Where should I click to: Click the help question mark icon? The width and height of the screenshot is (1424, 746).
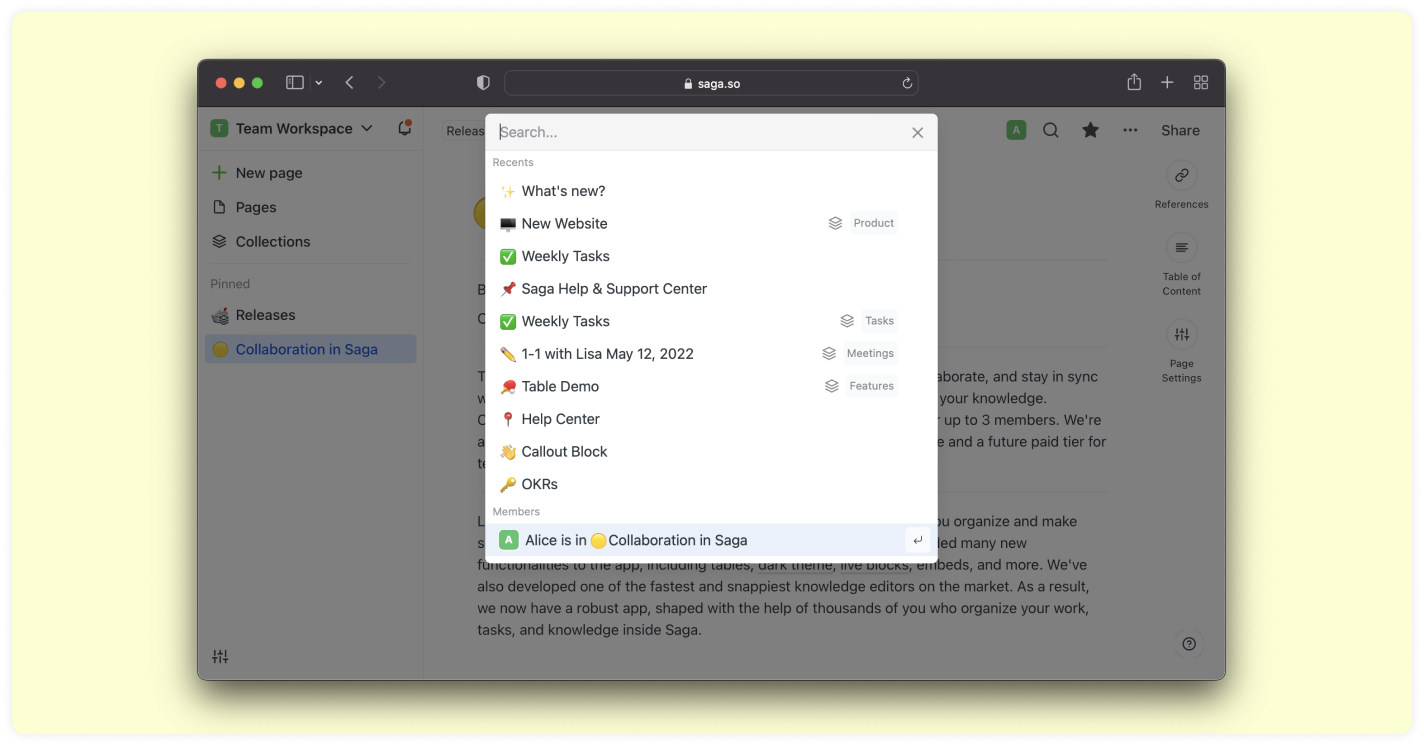tap(1188, 644)
